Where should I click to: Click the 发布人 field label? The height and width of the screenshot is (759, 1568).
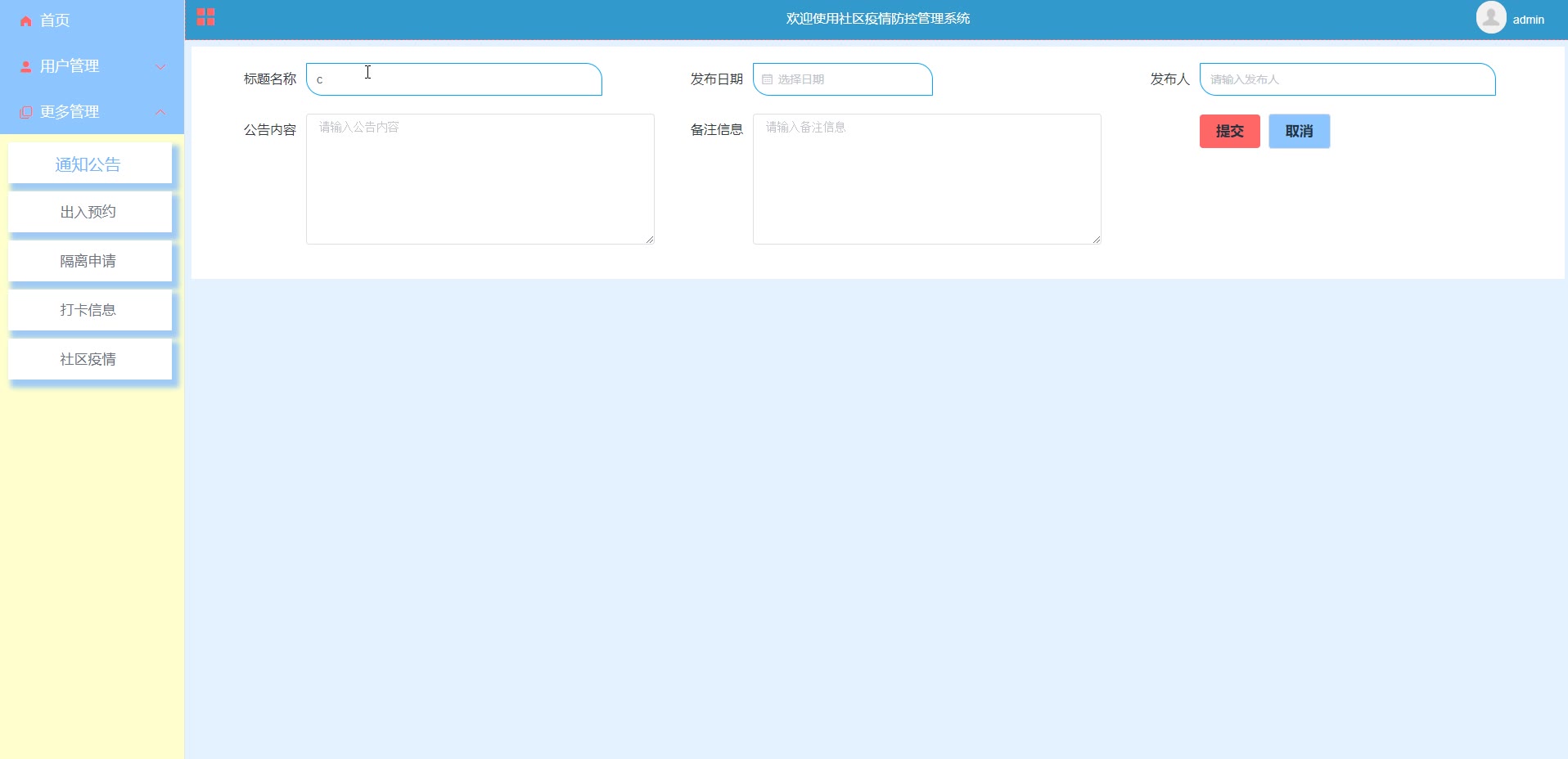tap(1170, 79)
